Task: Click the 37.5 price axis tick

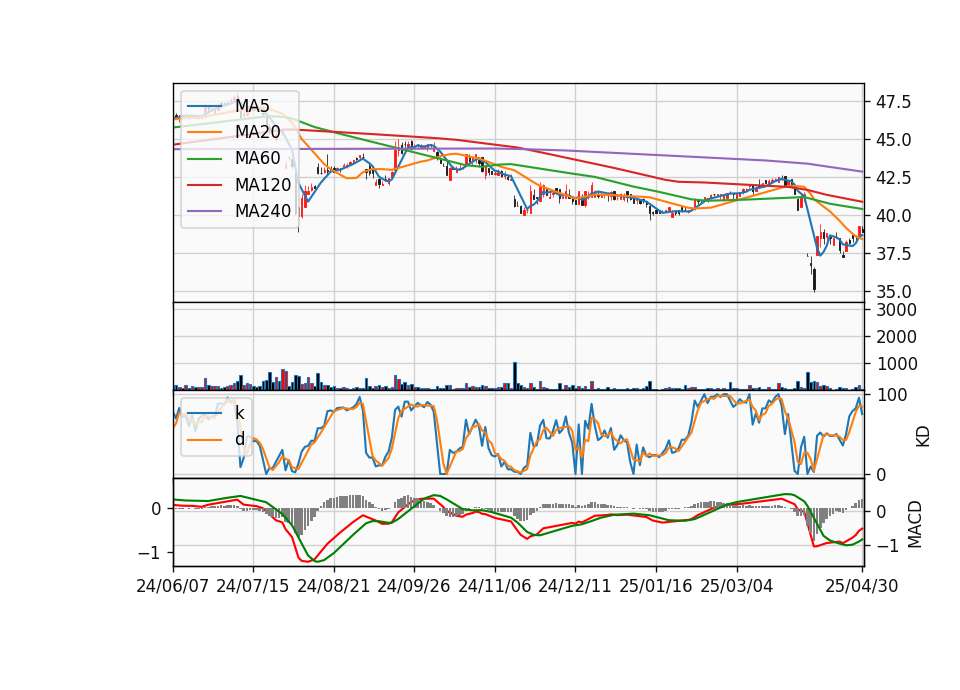Action: 893,253
